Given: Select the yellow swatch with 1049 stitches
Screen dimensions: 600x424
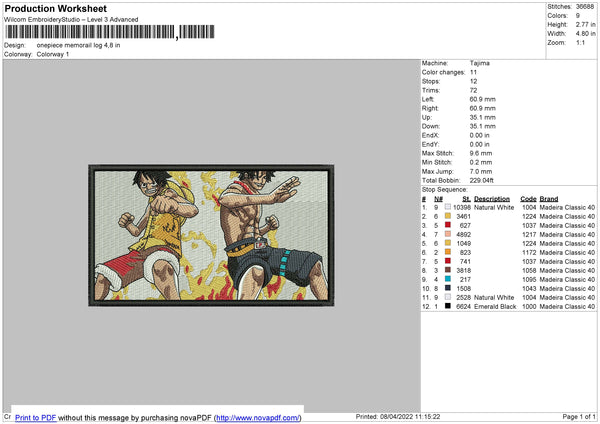Looking at the screenshot, I should pyautogui.click(x=448, y=243).
